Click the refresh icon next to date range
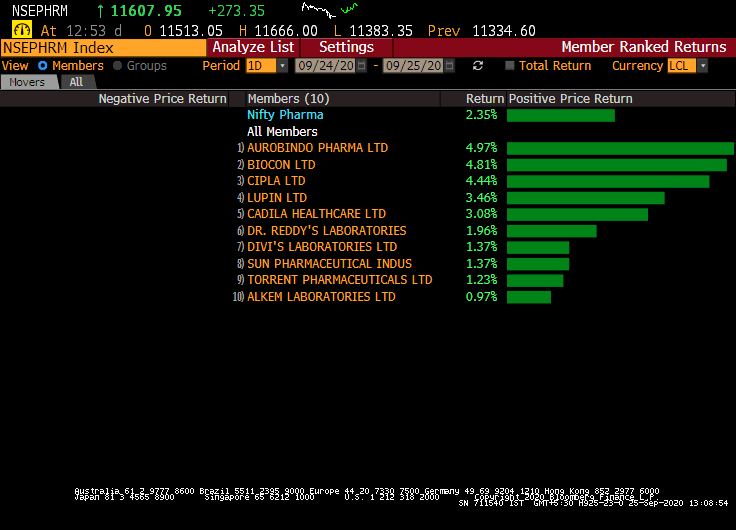736x530 pixels. tap(478, 66)
